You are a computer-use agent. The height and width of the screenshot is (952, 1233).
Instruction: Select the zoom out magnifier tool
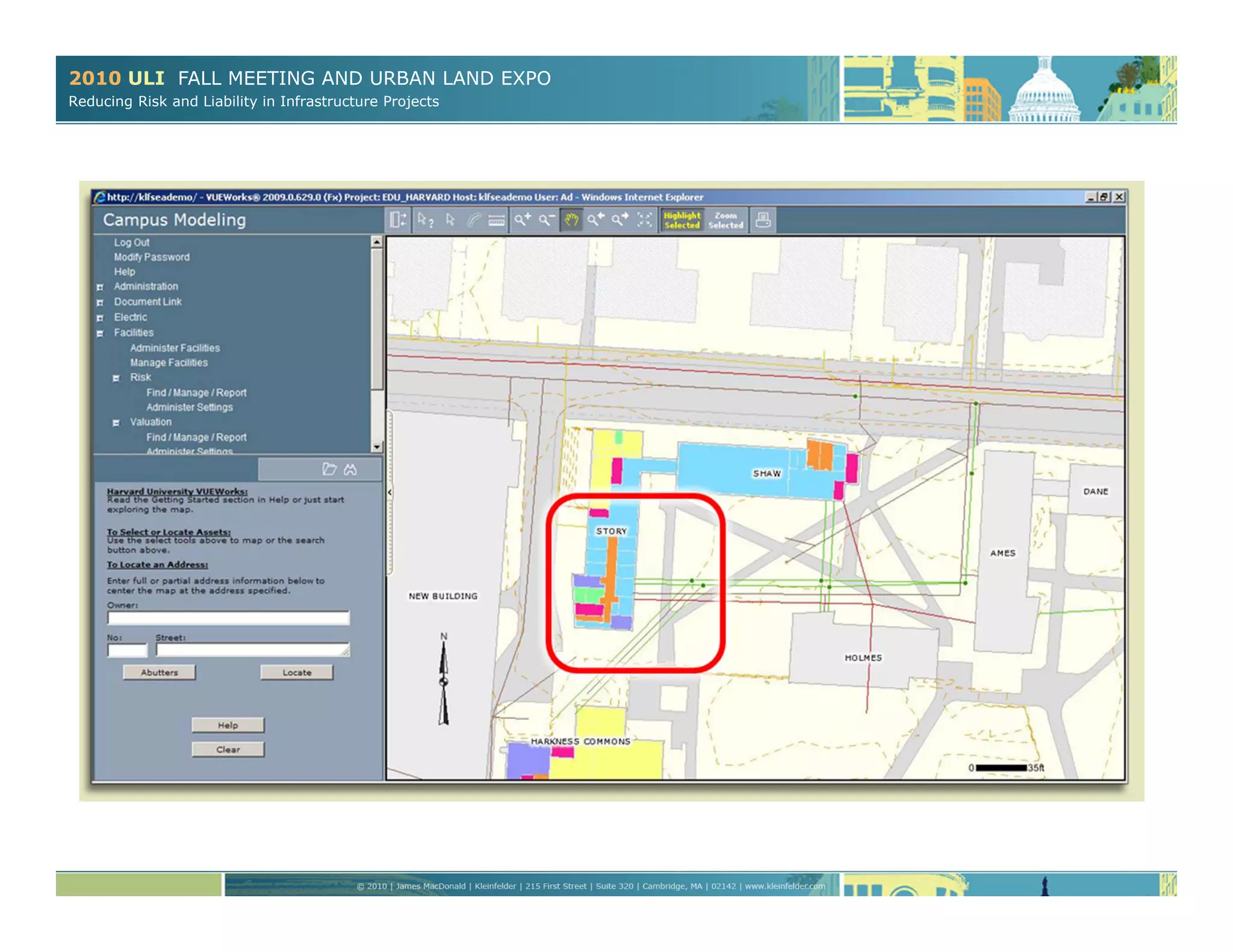coord(546,220)
